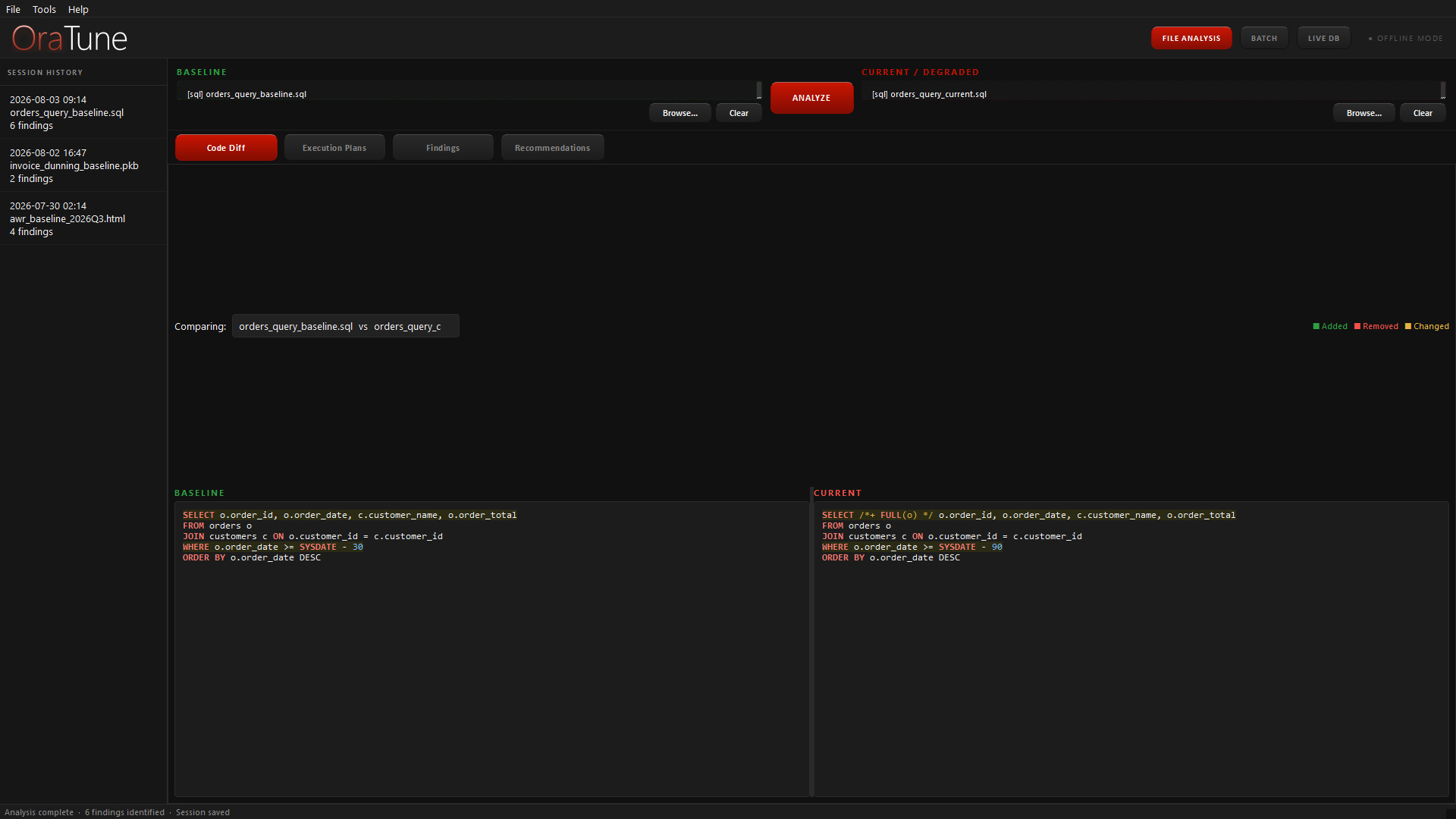Run the Analyze button

pos(811,98)
